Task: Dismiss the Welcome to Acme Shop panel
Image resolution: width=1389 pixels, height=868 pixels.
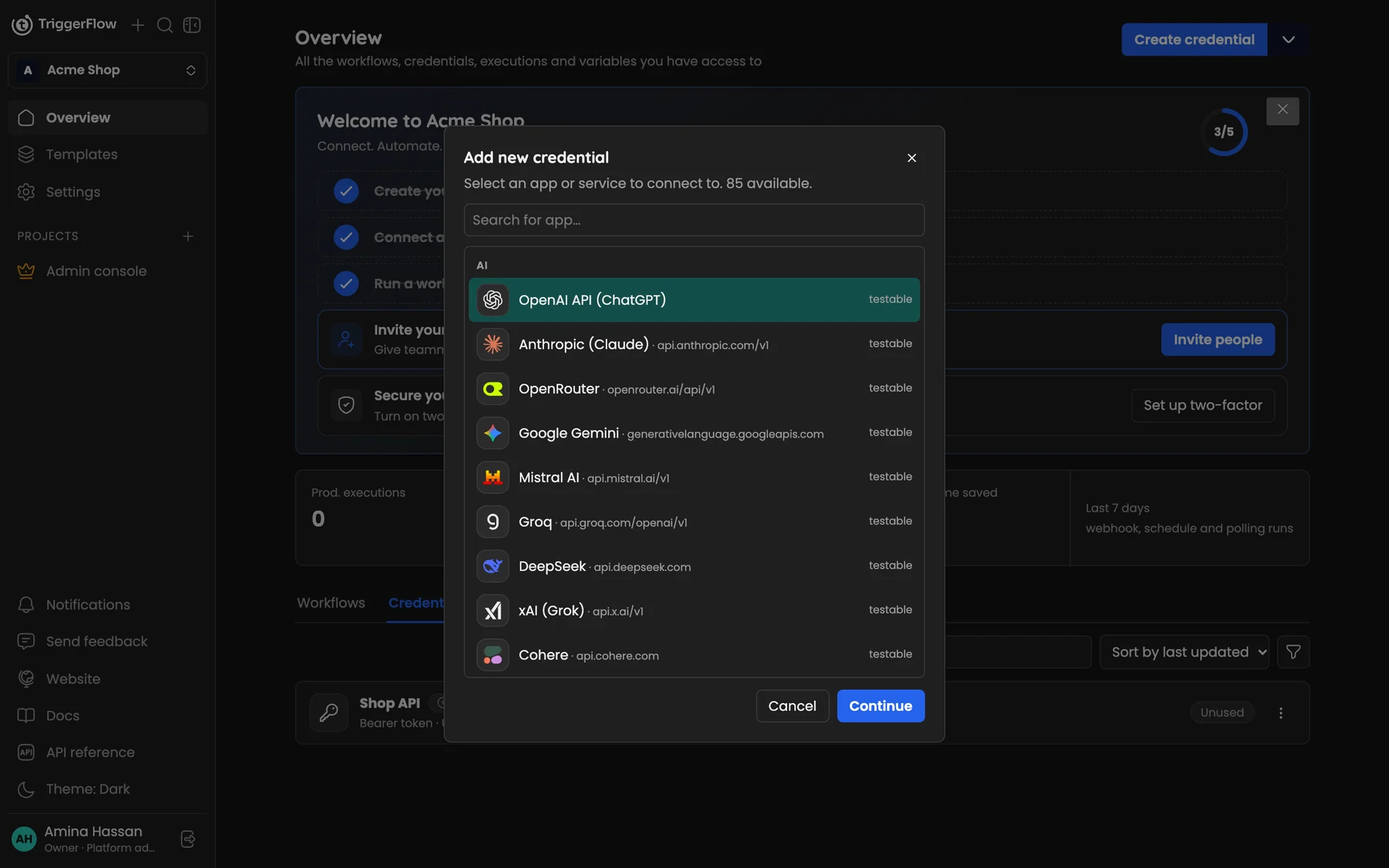Action: tap(1283, 110)
